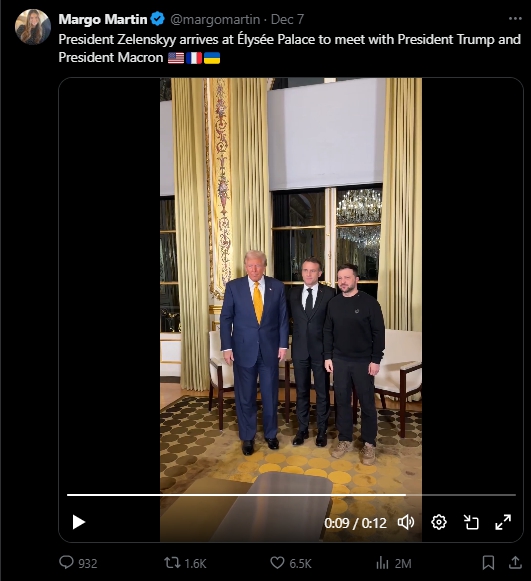The width and height of the screenshot is (531, 581).
Task: Open the Margo Martin display name link
Action: coord(103,19)
